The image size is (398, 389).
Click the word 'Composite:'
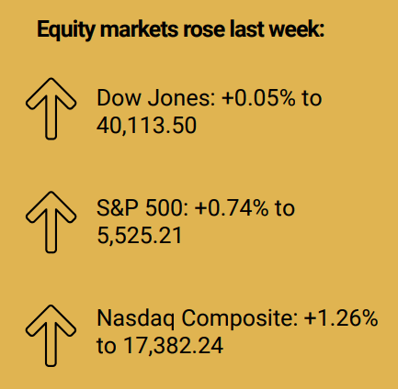(240, 319)
